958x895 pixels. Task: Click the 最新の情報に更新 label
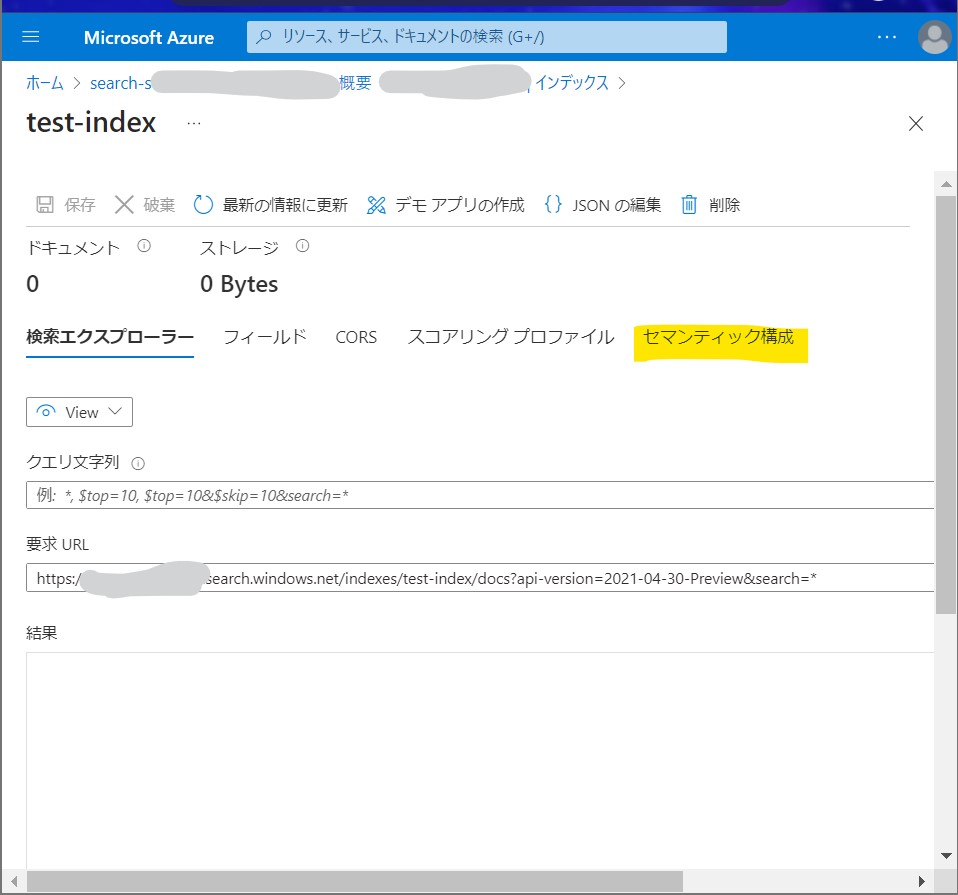[285, 205]
